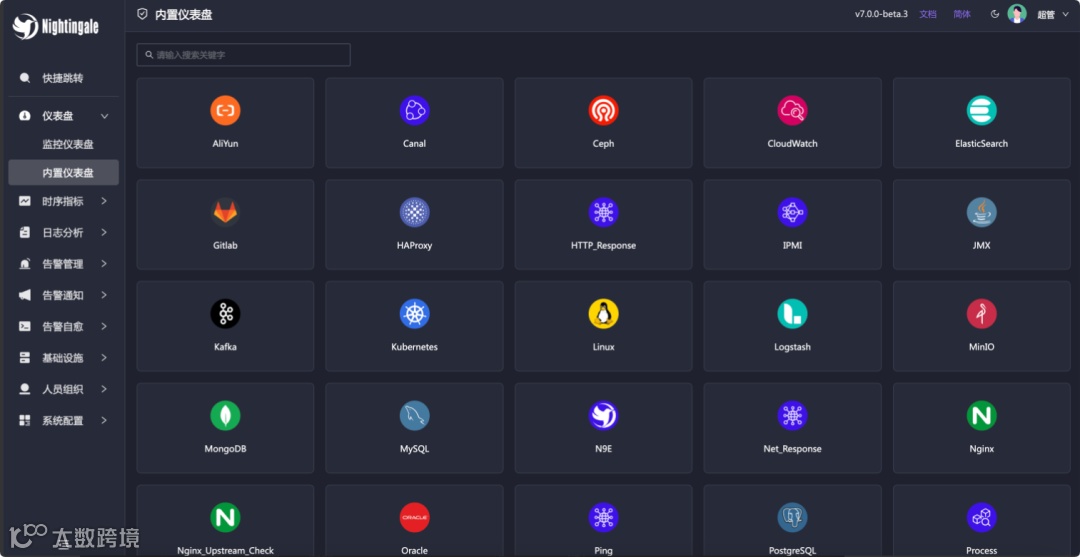Open the Process cubes icon
Viewport: 1080px width, 557px height.
[x=982, y=518]
